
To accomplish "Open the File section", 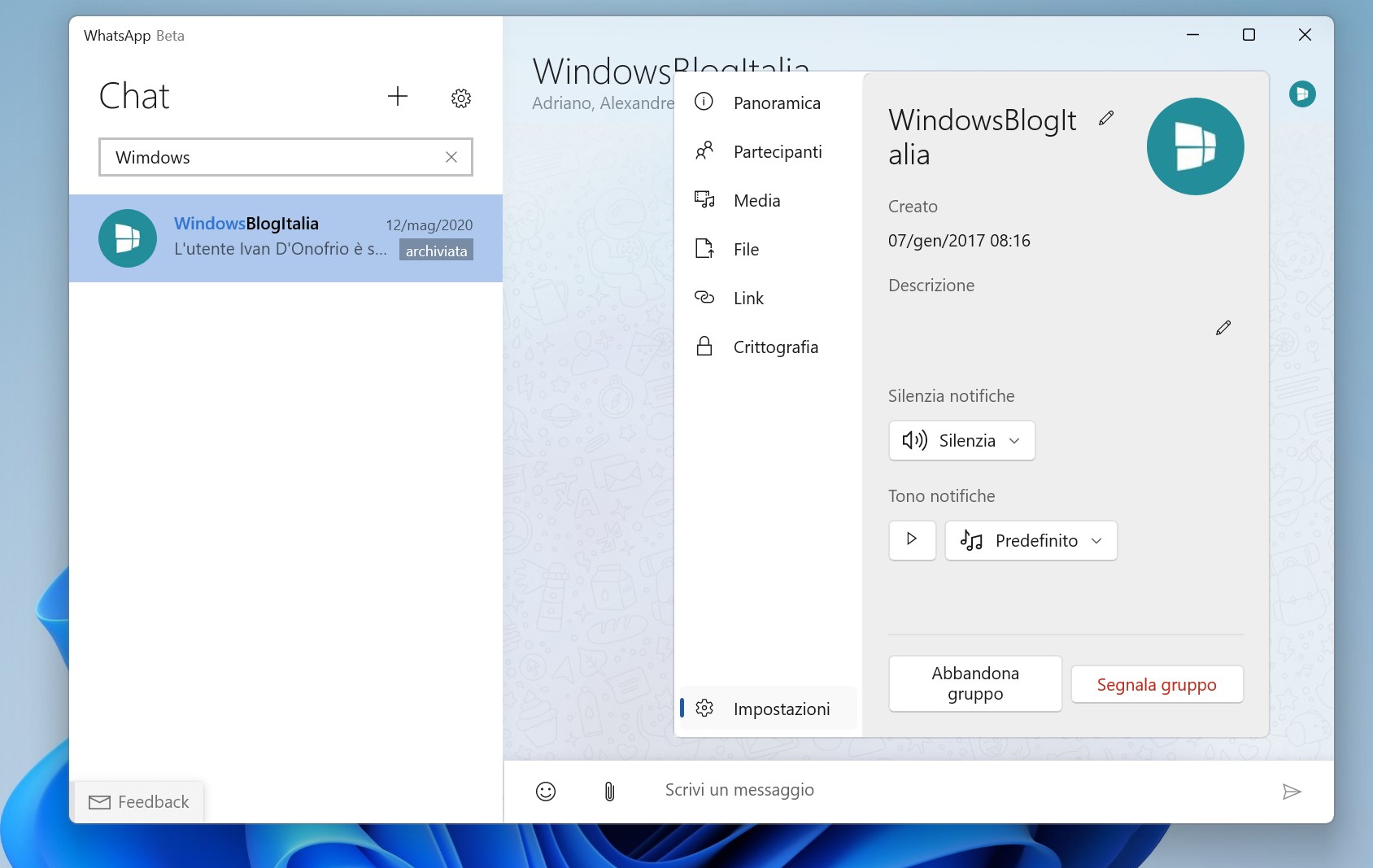I will point(768,250).
